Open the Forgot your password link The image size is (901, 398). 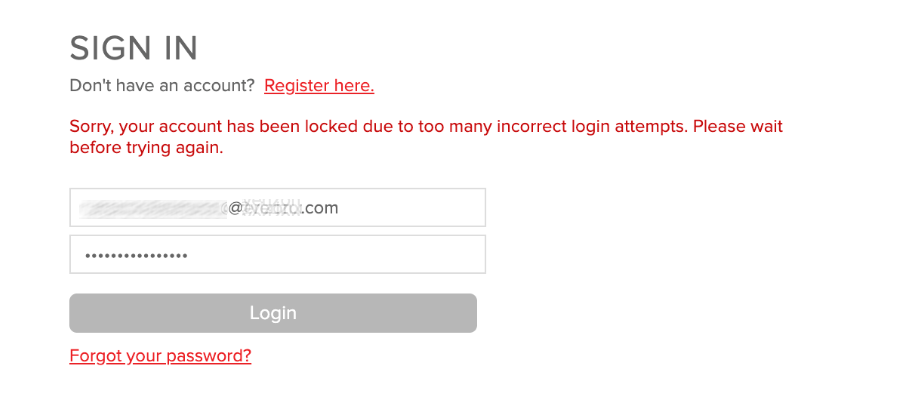coord(160,356)
